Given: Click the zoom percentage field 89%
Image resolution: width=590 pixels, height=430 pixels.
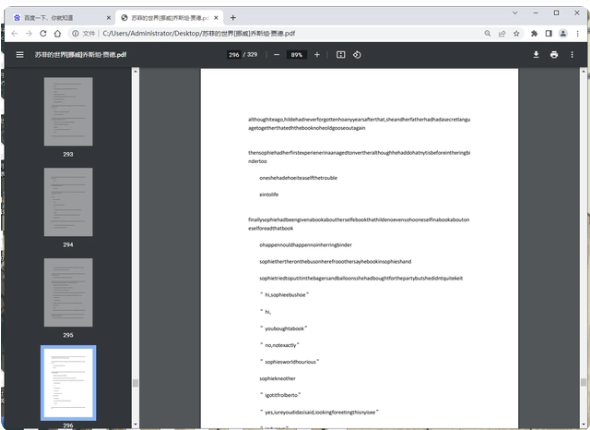Looking at the screenshot, I should (x=297, y=55).
